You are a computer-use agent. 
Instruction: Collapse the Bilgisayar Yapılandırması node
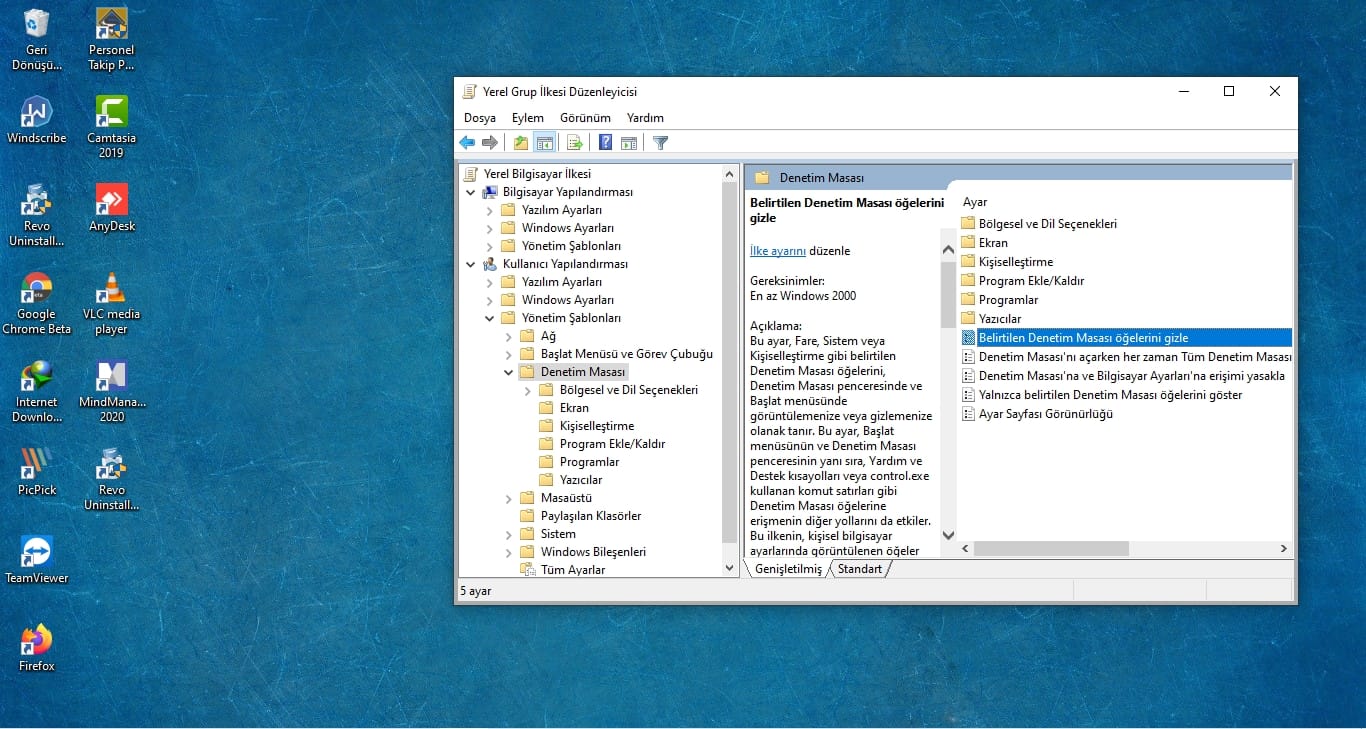(x=470, y=192)
